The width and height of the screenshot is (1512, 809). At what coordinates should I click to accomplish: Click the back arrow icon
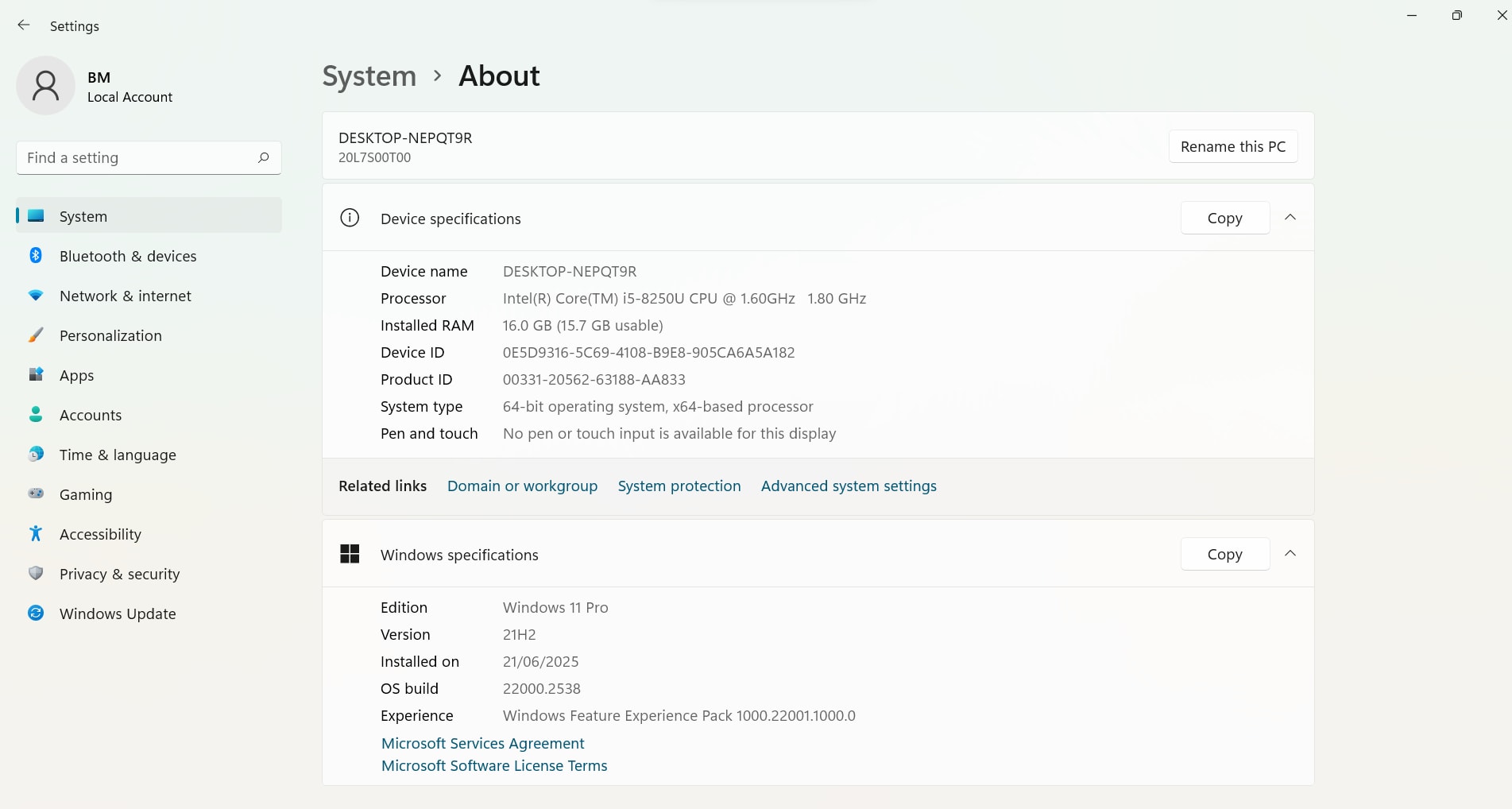pyautogui.click(x=24, y=25)
